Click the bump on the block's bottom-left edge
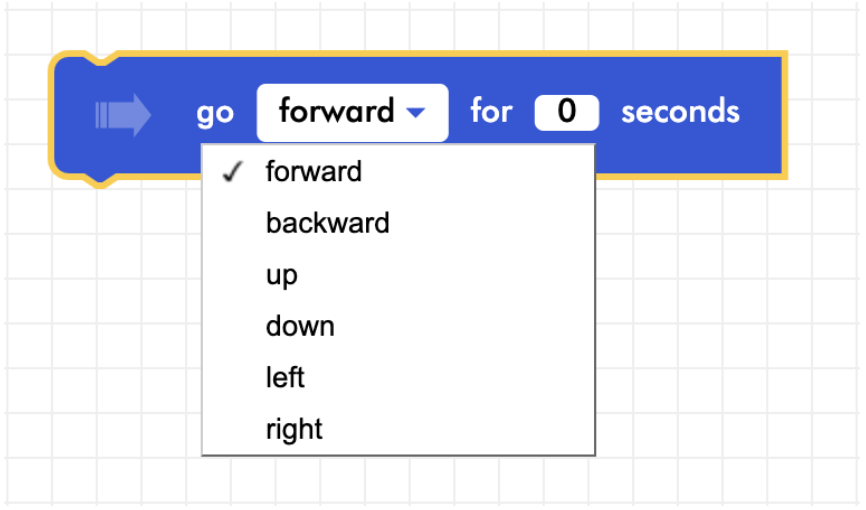 tap(101, 180)
